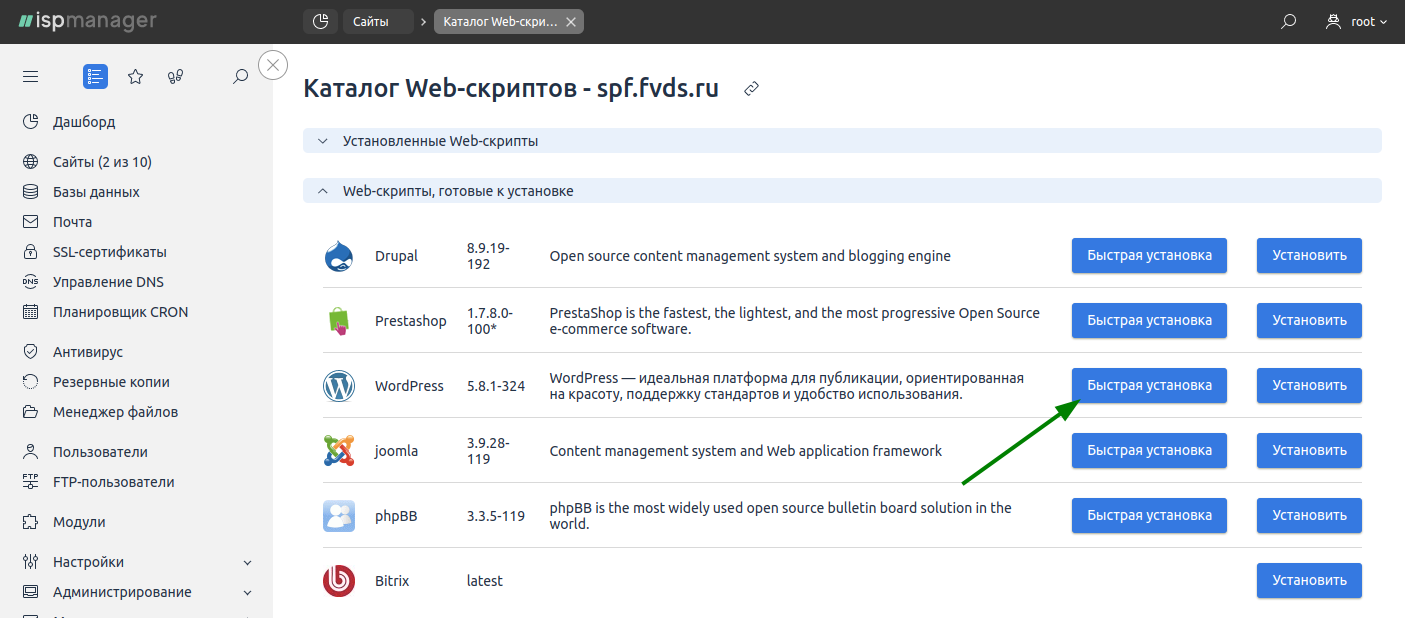Screen dimensions: 1405x618
Task: Click Быстрая установка for WordPress
Action: [1149, 385]
